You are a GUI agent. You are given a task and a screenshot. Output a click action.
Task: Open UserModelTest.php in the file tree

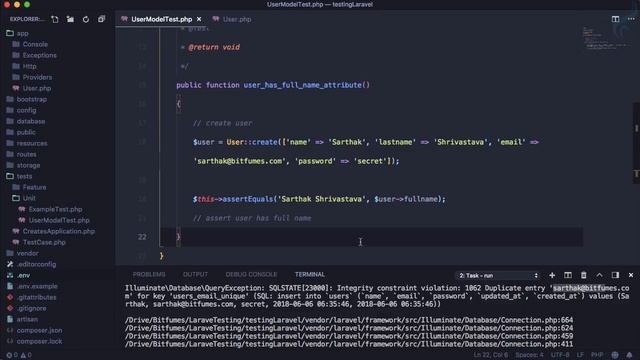(58, 220)
